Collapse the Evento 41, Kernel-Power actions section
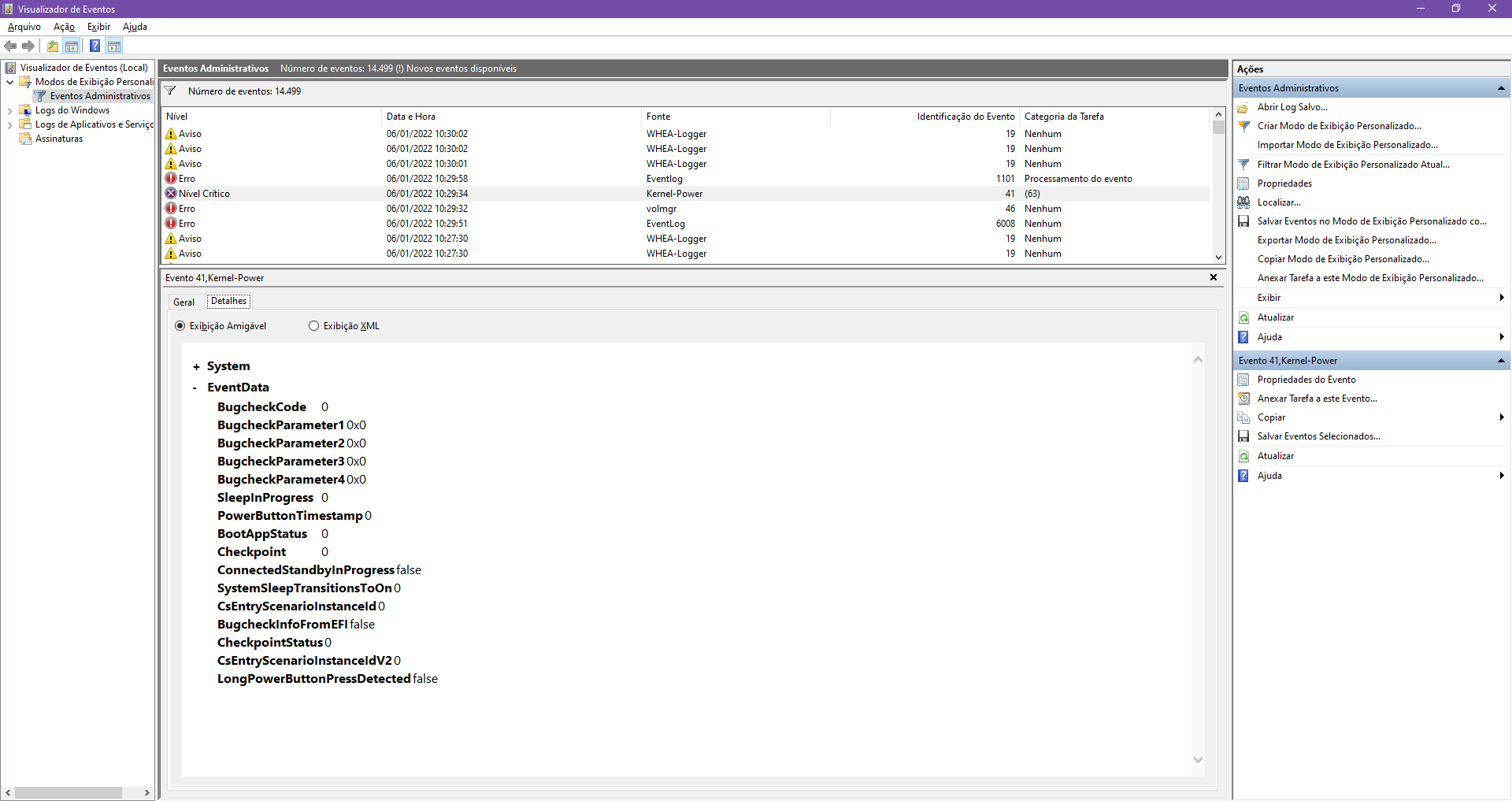Image resolution: width=1512 pixels, height=801 pixels. click(1501, 361)
